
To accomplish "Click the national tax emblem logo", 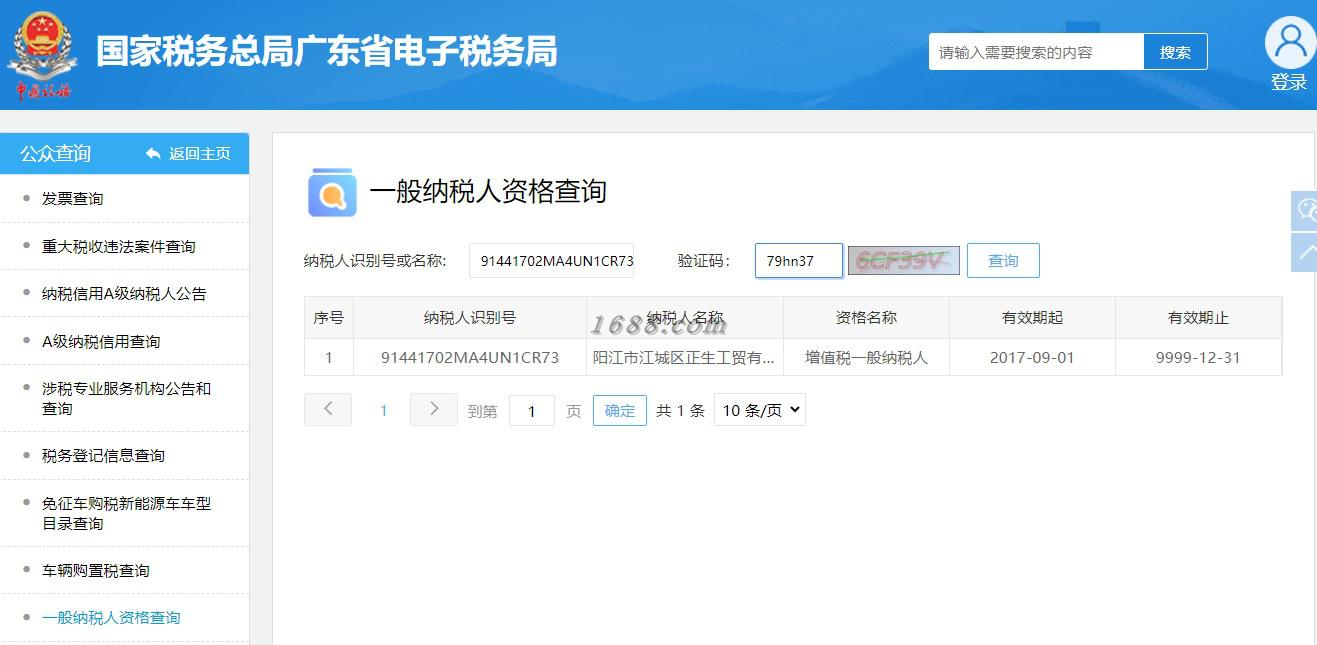I will tap(42, 56).
